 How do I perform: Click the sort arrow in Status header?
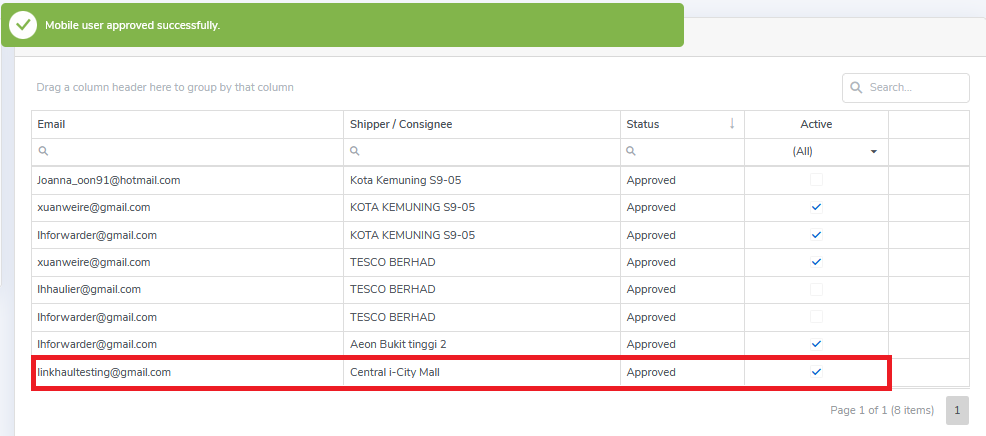click(x=732, y=124)
